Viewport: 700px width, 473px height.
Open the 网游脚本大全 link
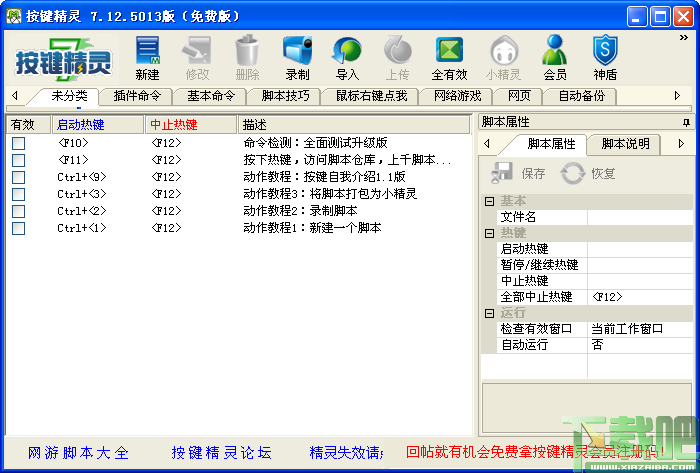[x=78, y=453]
